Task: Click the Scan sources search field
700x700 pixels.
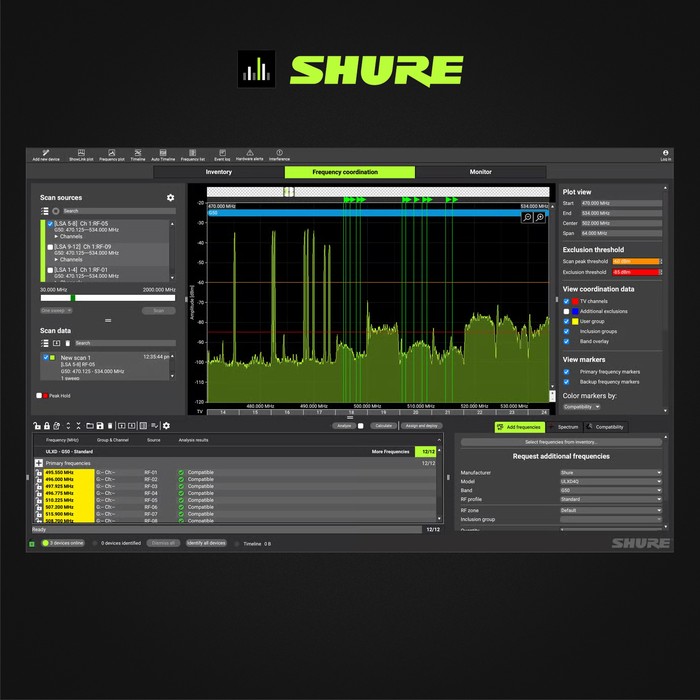Action: [x=119, y=211]
